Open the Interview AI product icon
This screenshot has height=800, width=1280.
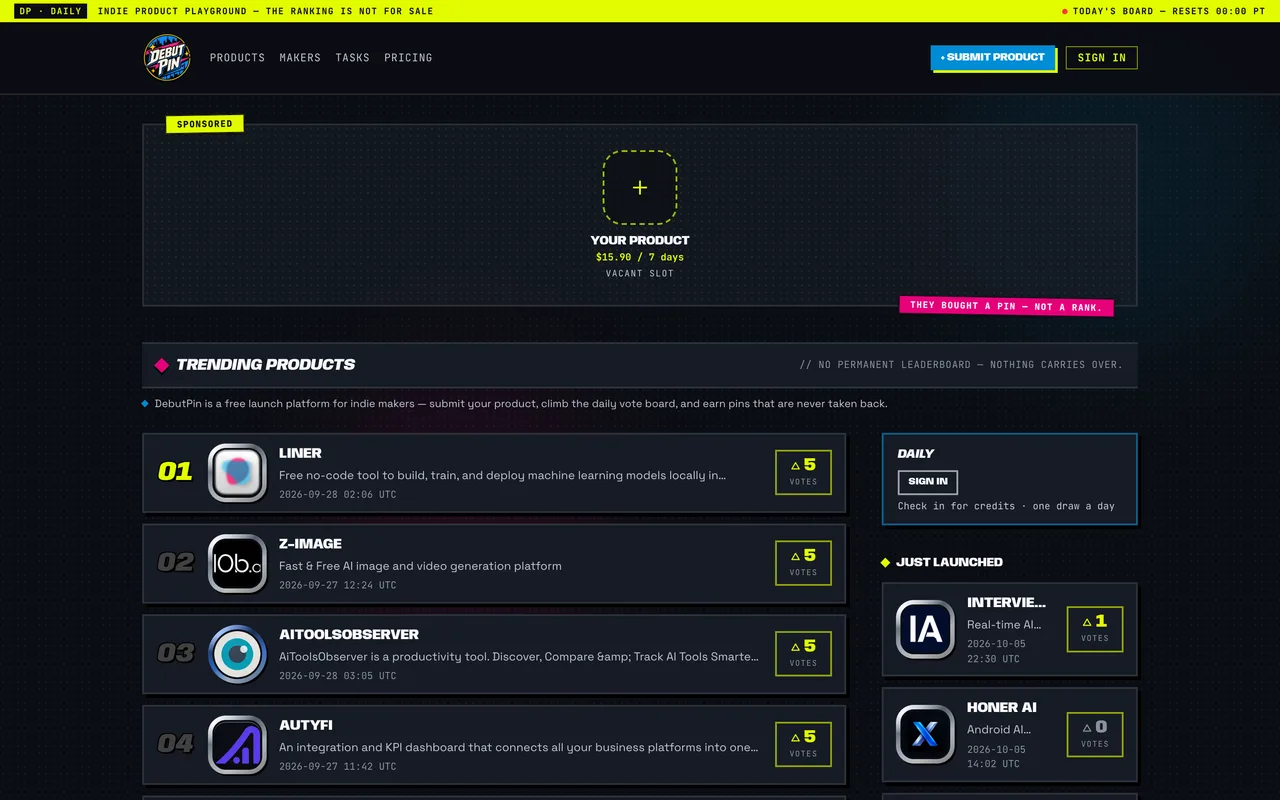(925, 629)
